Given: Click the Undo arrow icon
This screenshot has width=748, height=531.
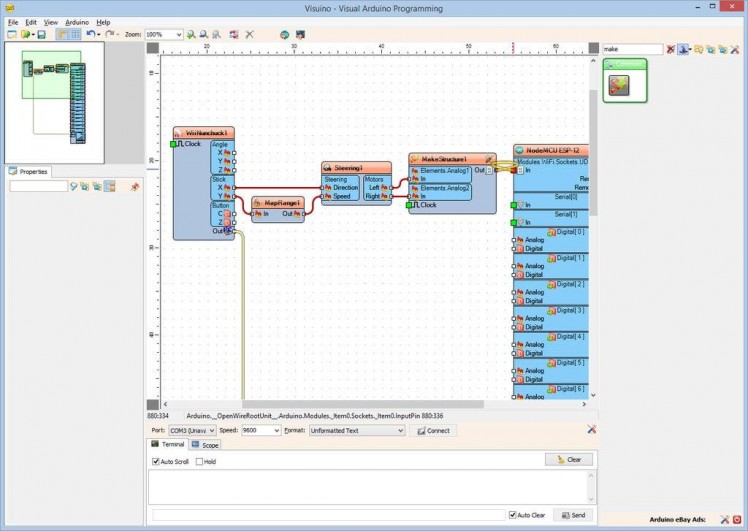Looking at the screenshot, I should click(x=91, y=34).
